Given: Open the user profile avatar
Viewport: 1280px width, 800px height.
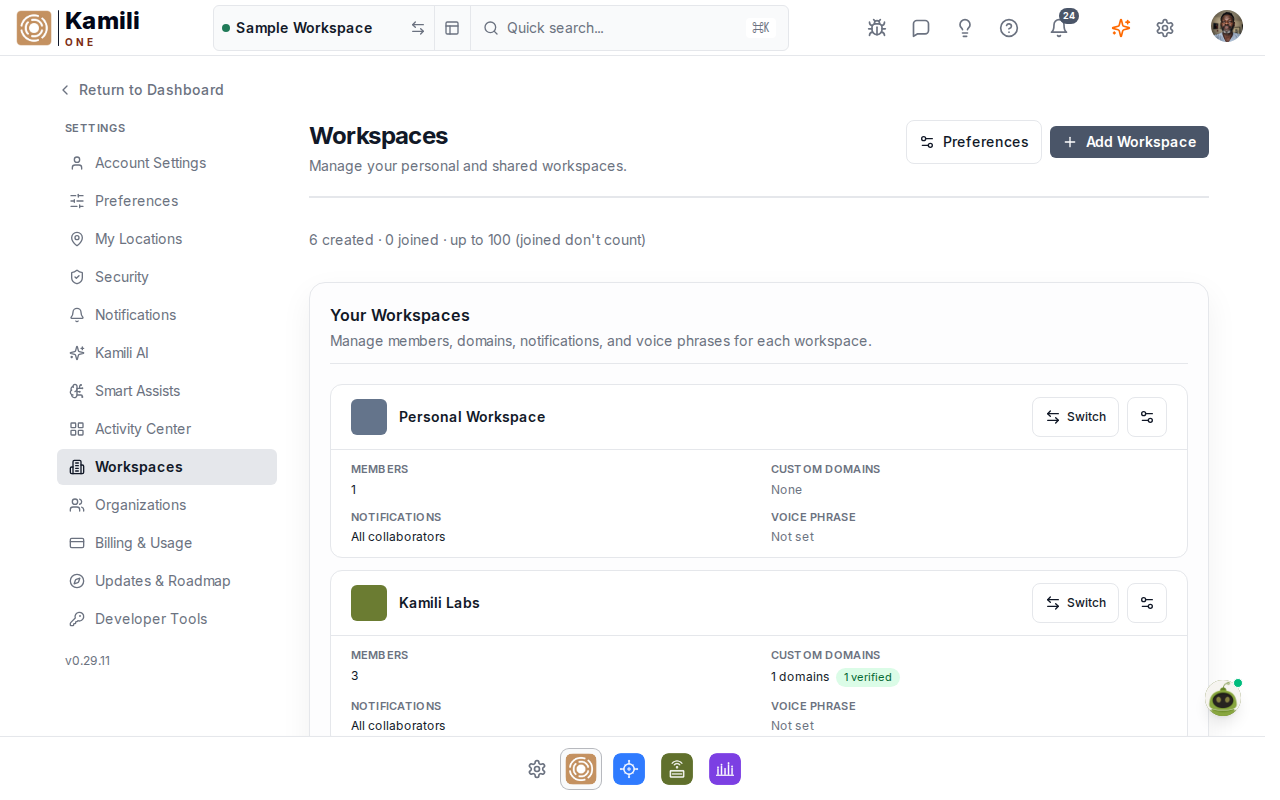Looking at the screenshot, I should point(1227,26).
